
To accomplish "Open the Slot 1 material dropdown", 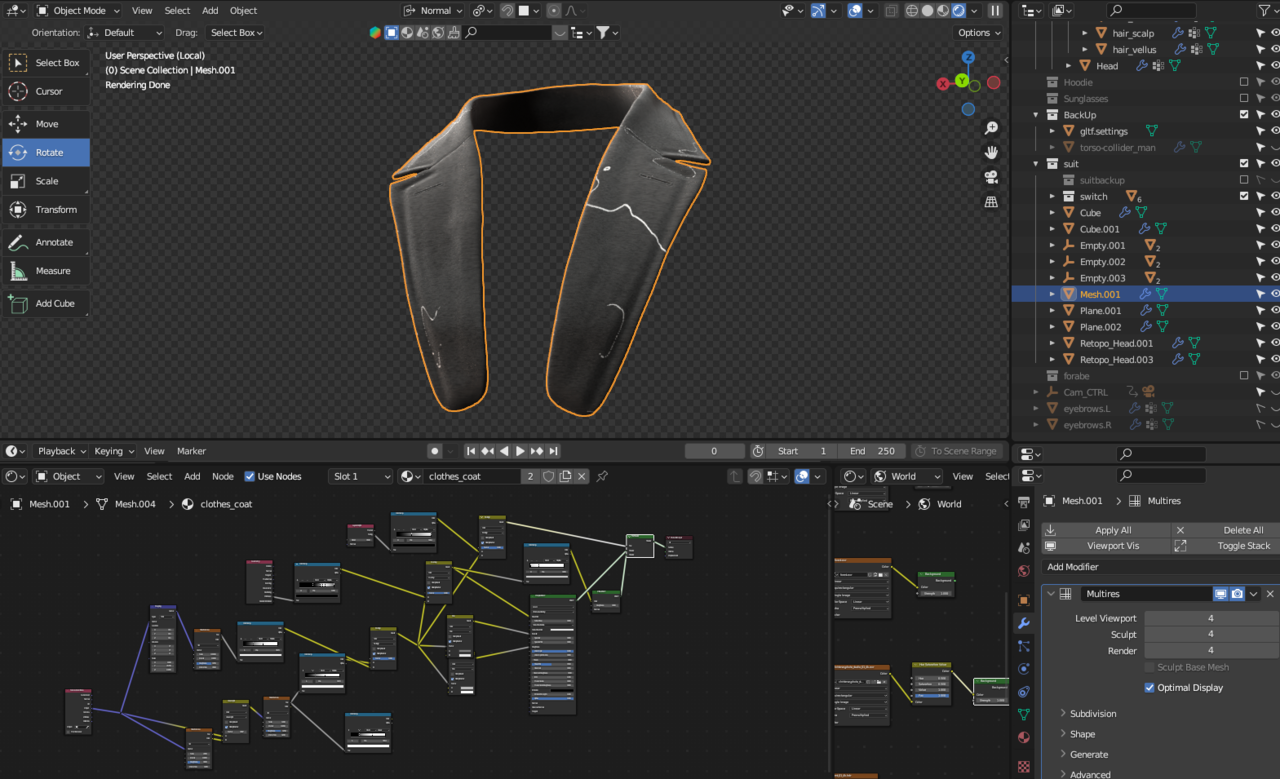I will click(360, 477).
